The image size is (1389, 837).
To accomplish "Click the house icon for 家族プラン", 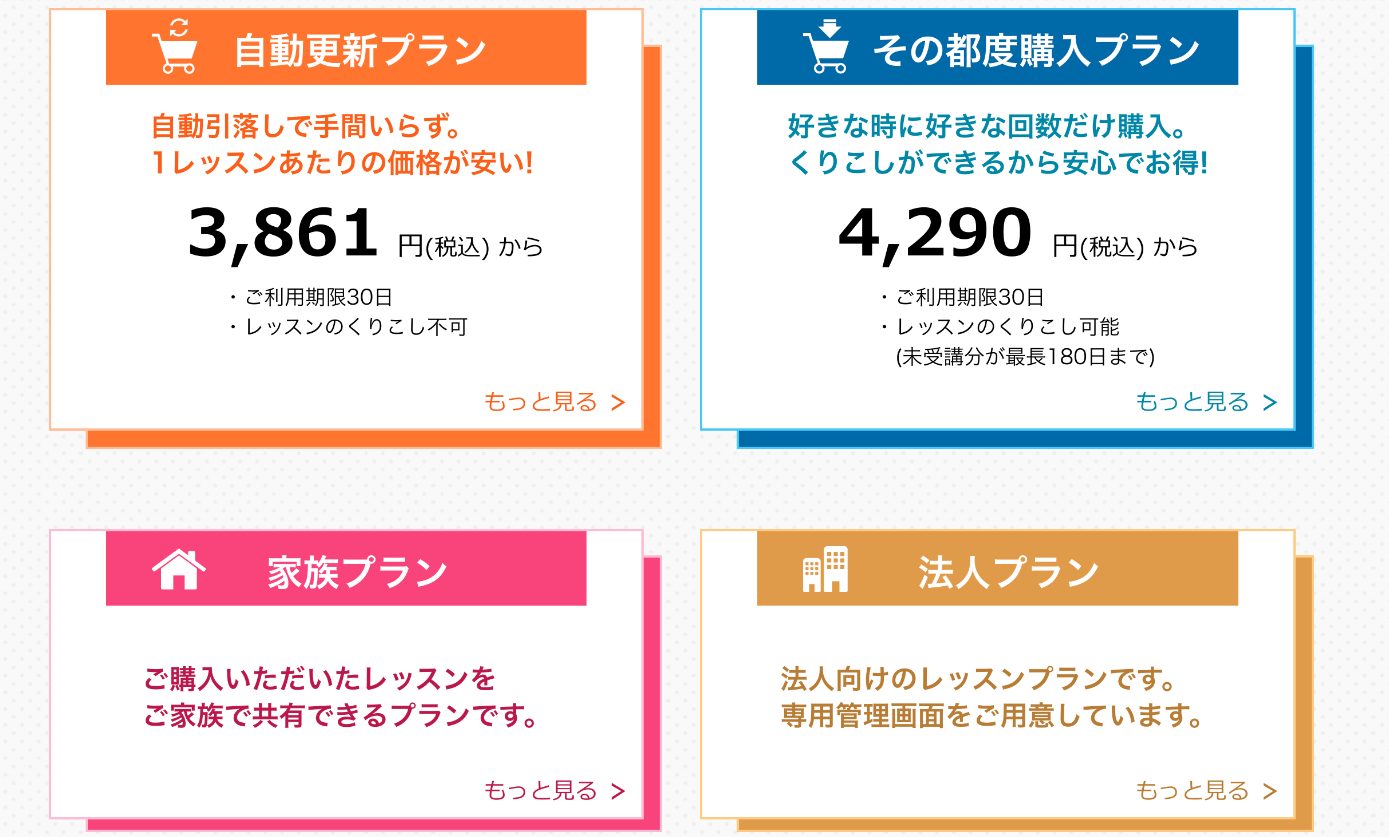I will point(178,570).
